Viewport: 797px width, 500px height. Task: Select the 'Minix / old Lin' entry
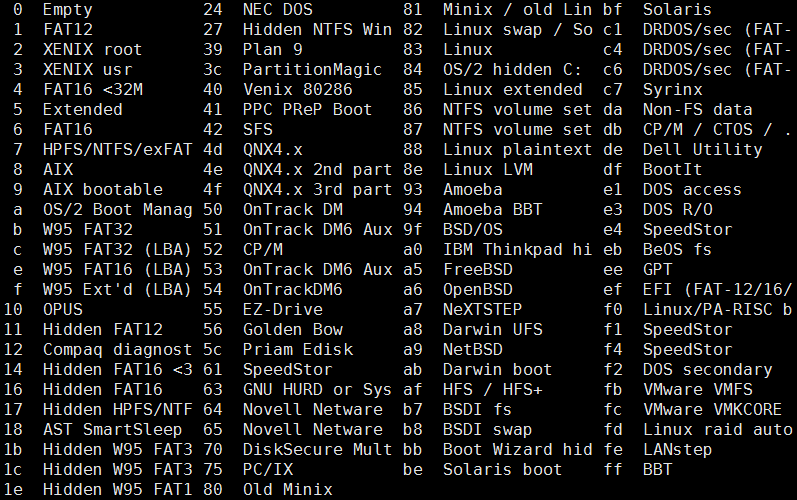pos(517,10)
